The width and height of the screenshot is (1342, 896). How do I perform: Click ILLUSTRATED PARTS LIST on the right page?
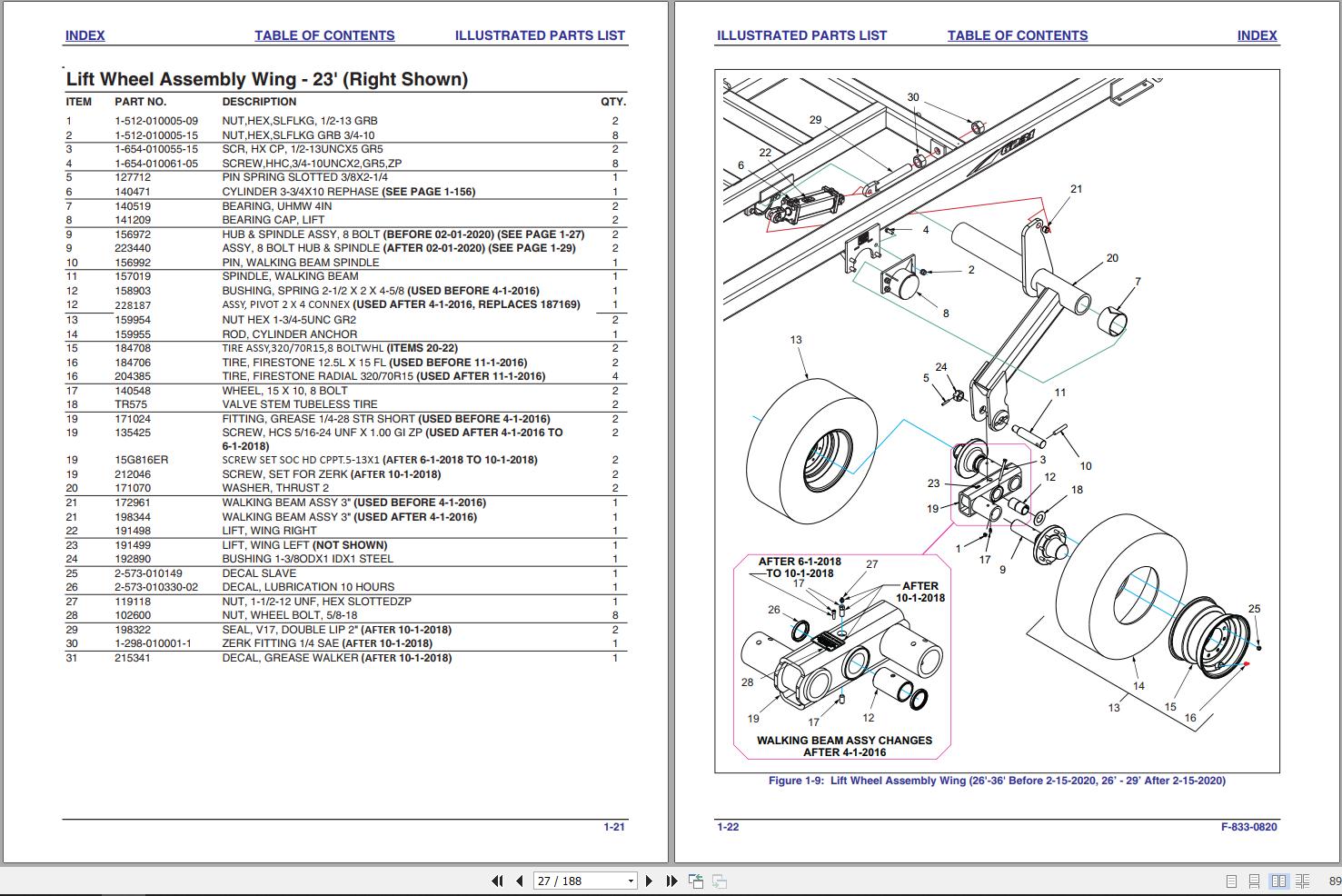(x=801, y=35)
